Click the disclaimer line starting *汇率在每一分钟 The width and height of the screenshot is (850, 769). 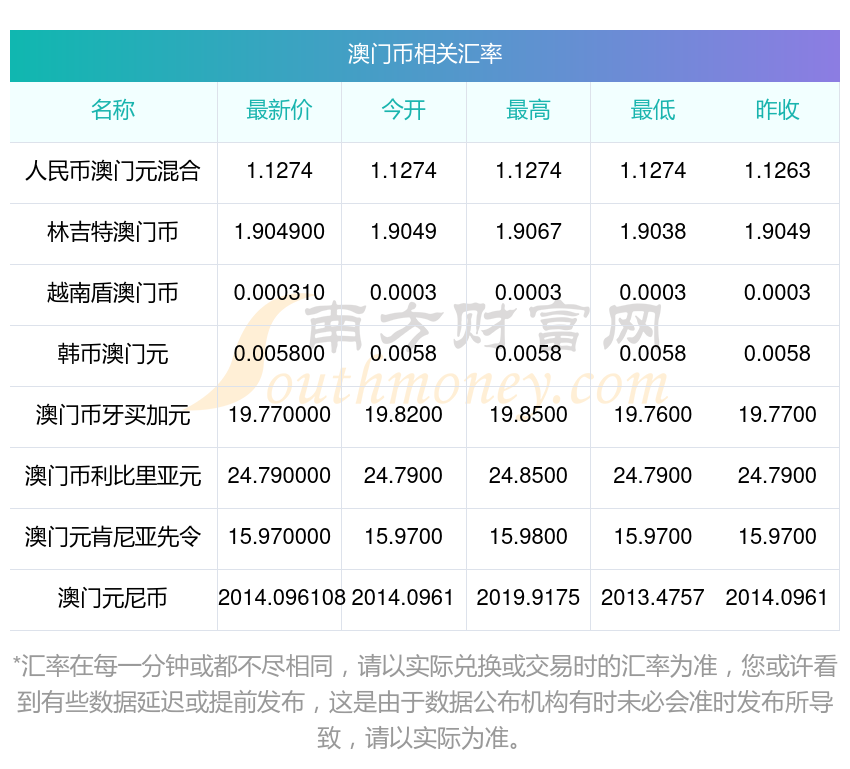click(424, 666)
